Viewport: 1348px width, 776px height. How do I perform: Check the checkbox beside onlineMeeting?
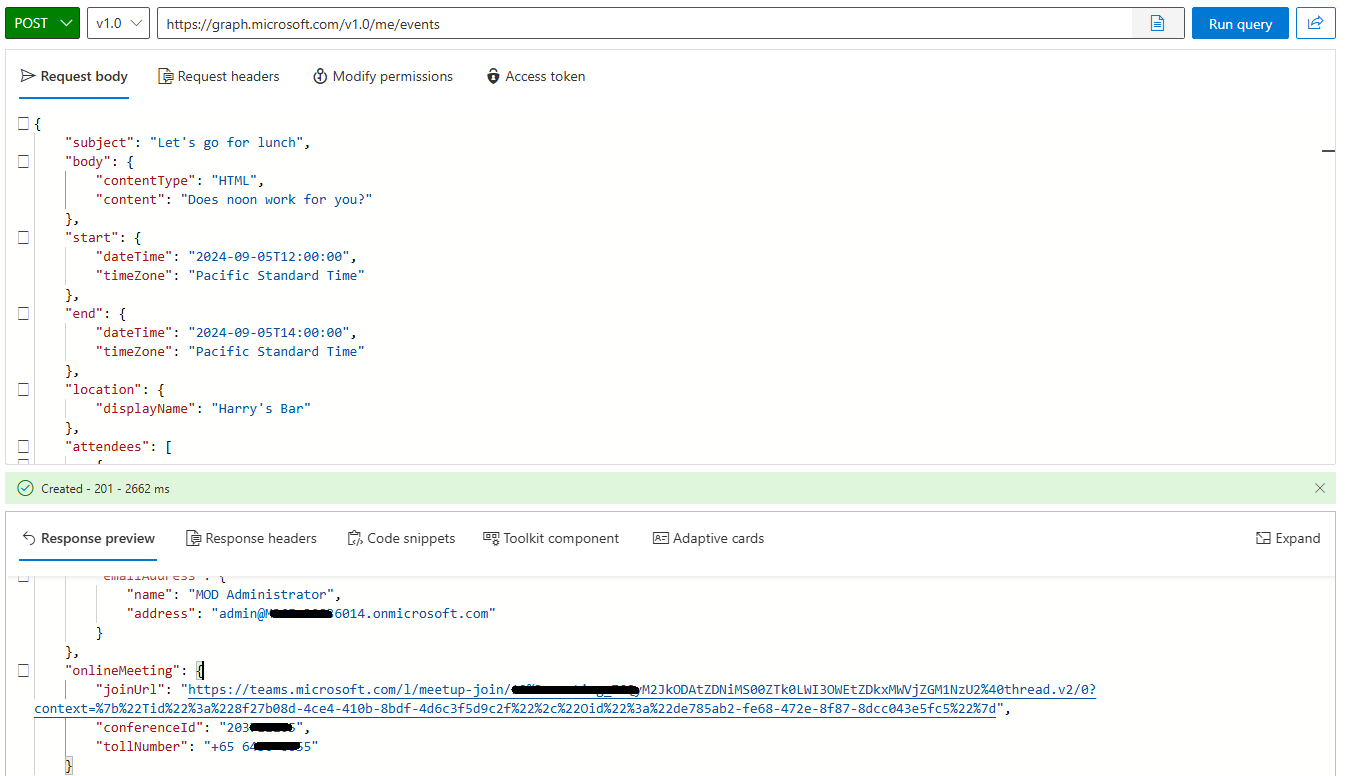click(x=23, y=672)
